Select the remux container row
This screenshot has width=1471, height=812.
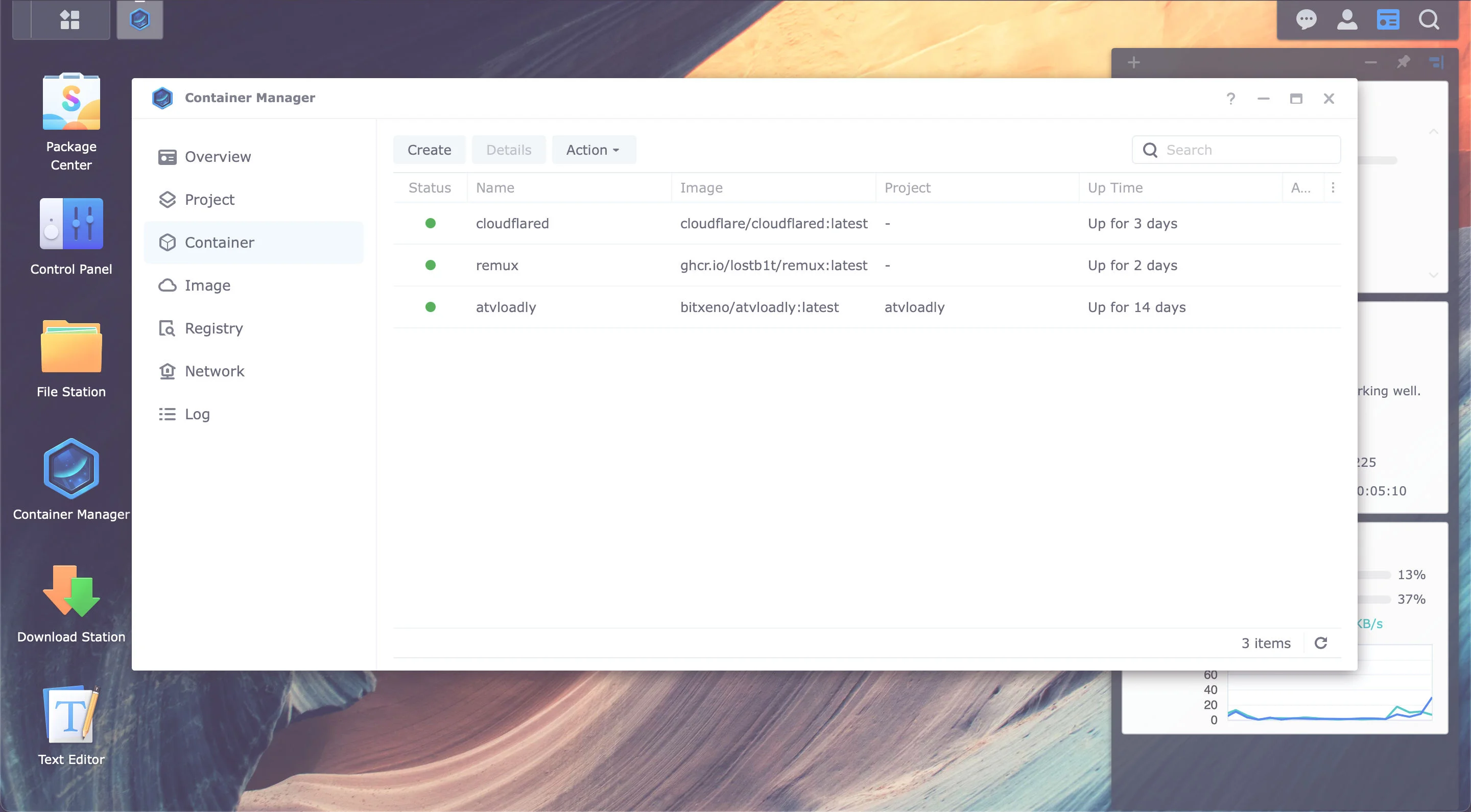(867, 265)
